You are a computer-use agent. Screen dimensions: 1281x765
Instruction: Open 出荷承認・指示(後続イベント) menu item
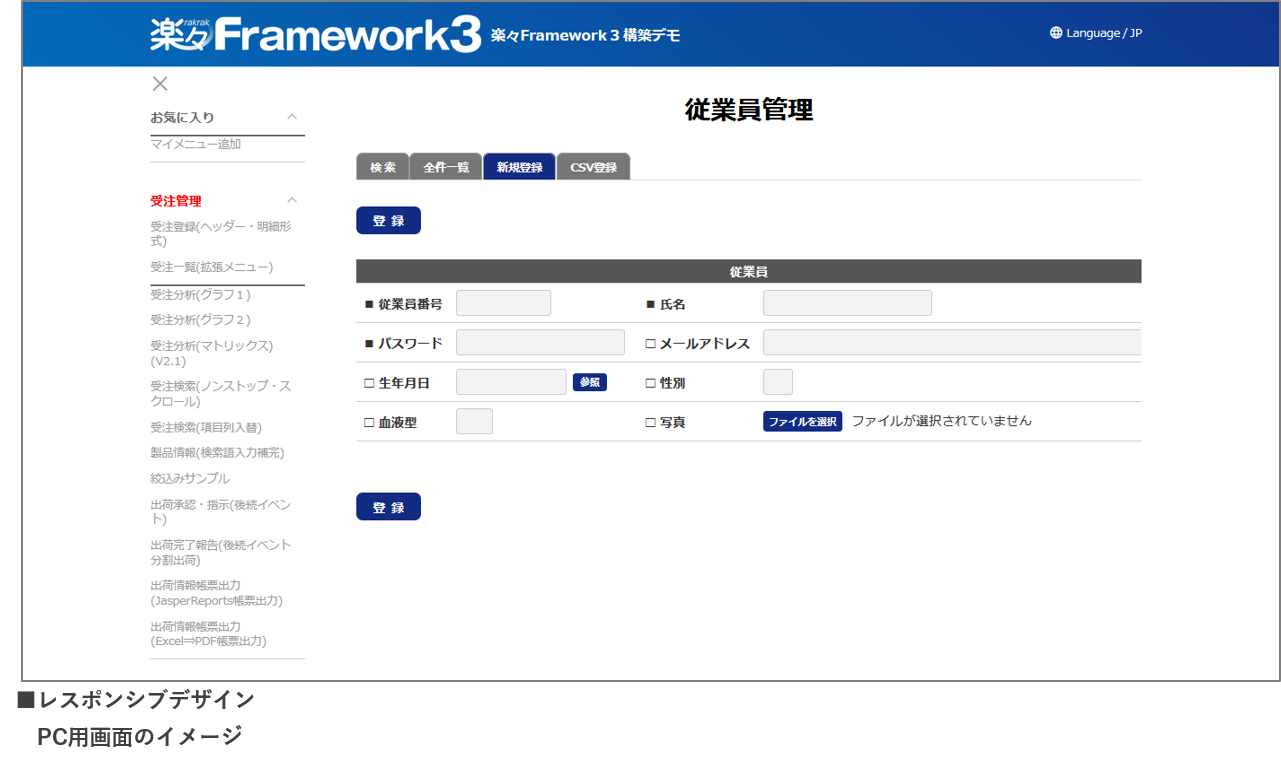tap(221, 512)
